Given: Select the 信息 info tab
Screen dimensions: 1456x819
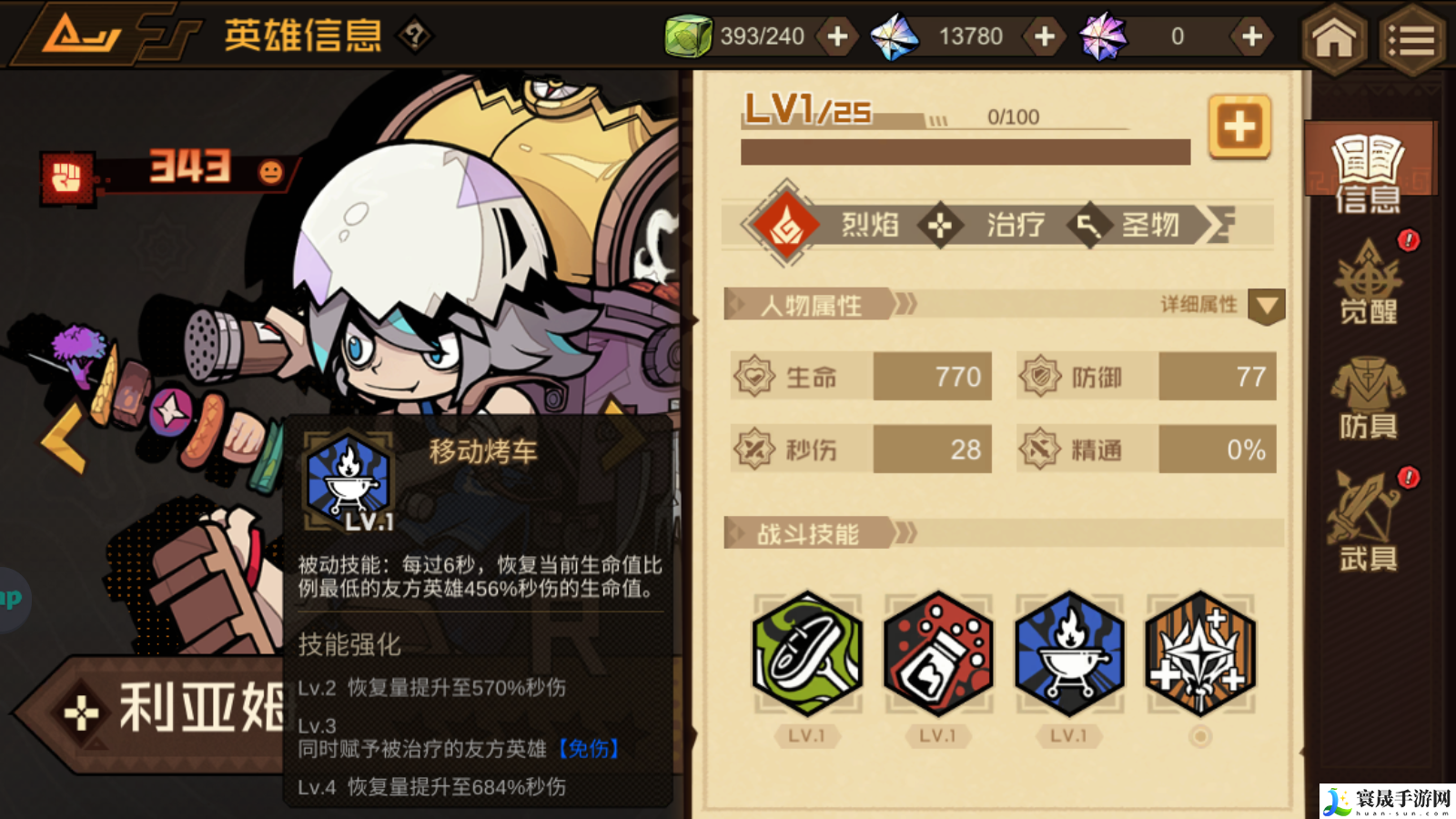Looking at the screenshot, I should (1368, 172).
